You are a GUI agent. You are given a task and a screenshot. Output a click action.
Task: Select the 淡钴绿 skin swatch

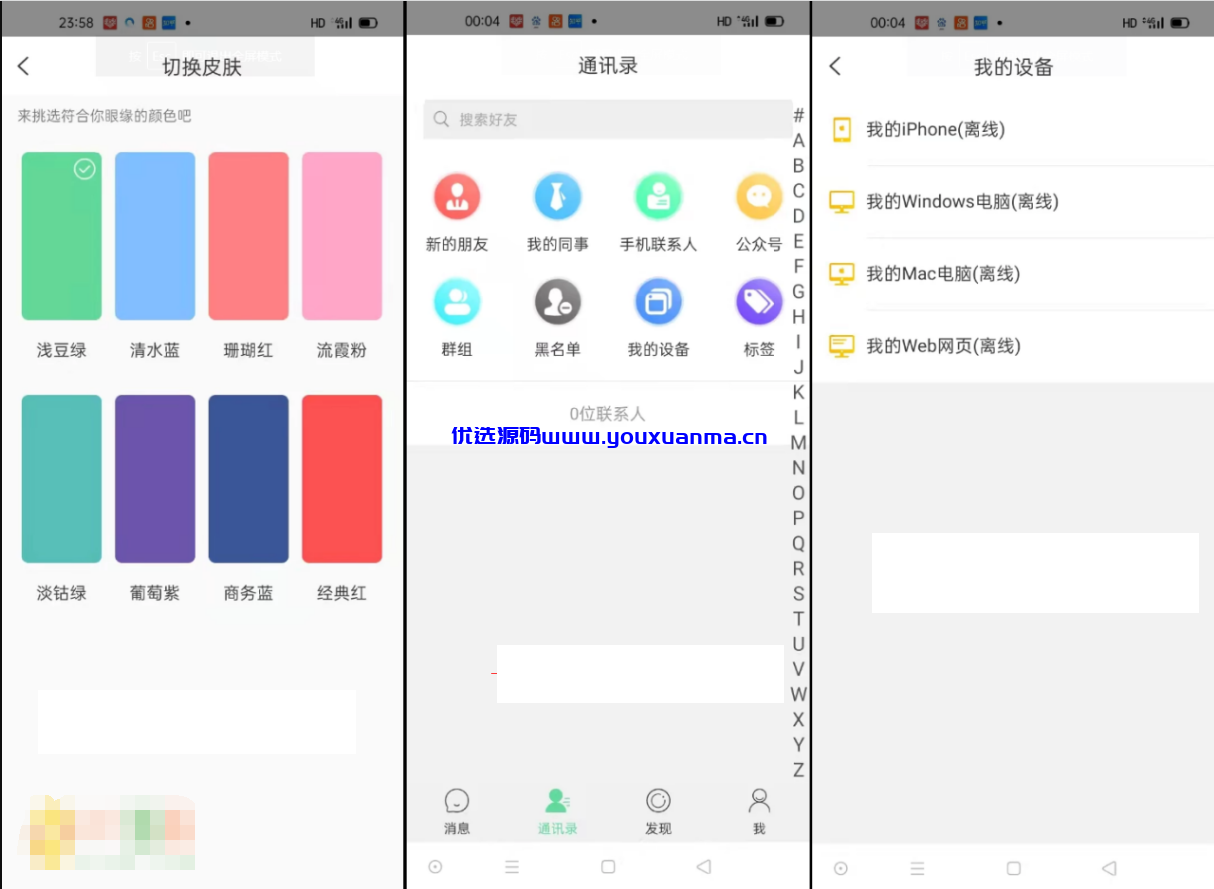(62, 479)
